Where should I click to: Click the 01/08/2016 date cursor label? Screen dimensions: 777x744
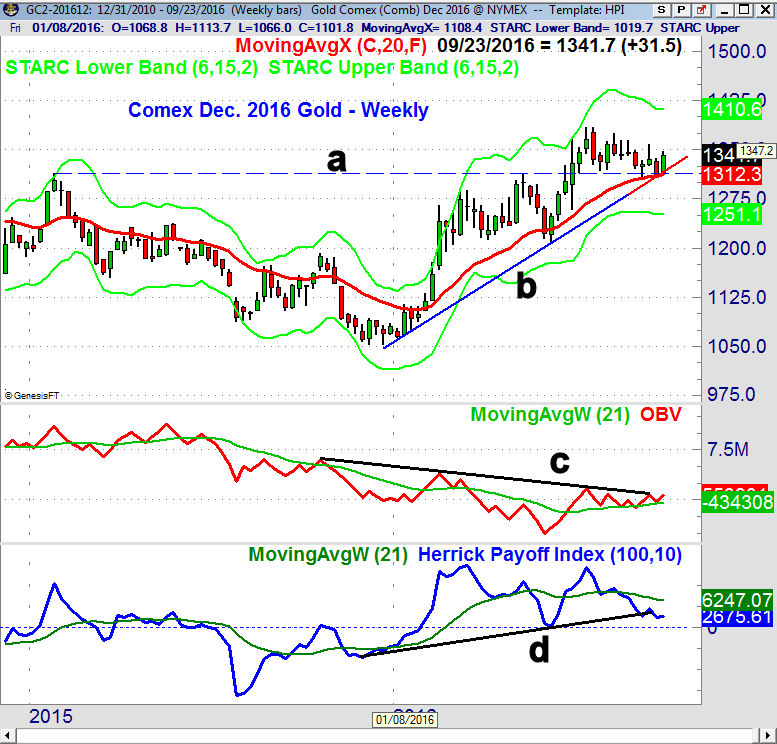tap(405, 719)
